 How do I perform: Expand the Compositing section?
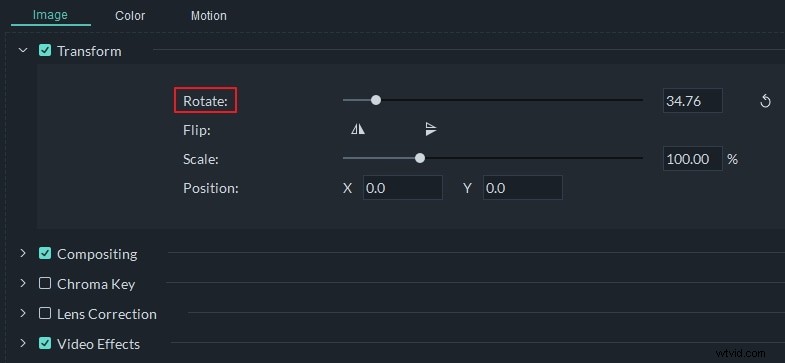(23, 253)
